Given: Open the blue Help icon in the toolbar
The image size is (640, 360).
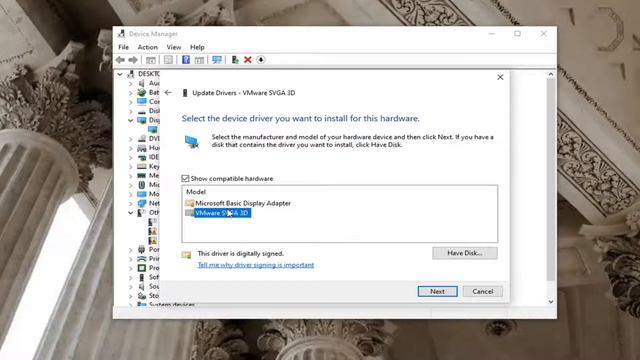Looking at the screenshot, I should pos(186,60).
